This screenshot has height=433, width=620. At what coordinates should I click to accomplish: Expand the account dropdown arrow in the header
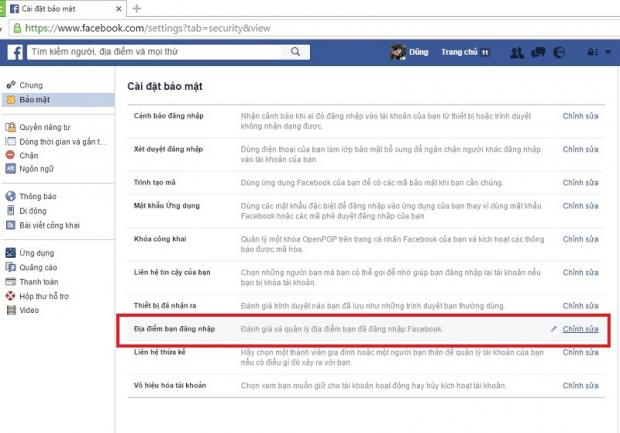(x=609, y=52)
